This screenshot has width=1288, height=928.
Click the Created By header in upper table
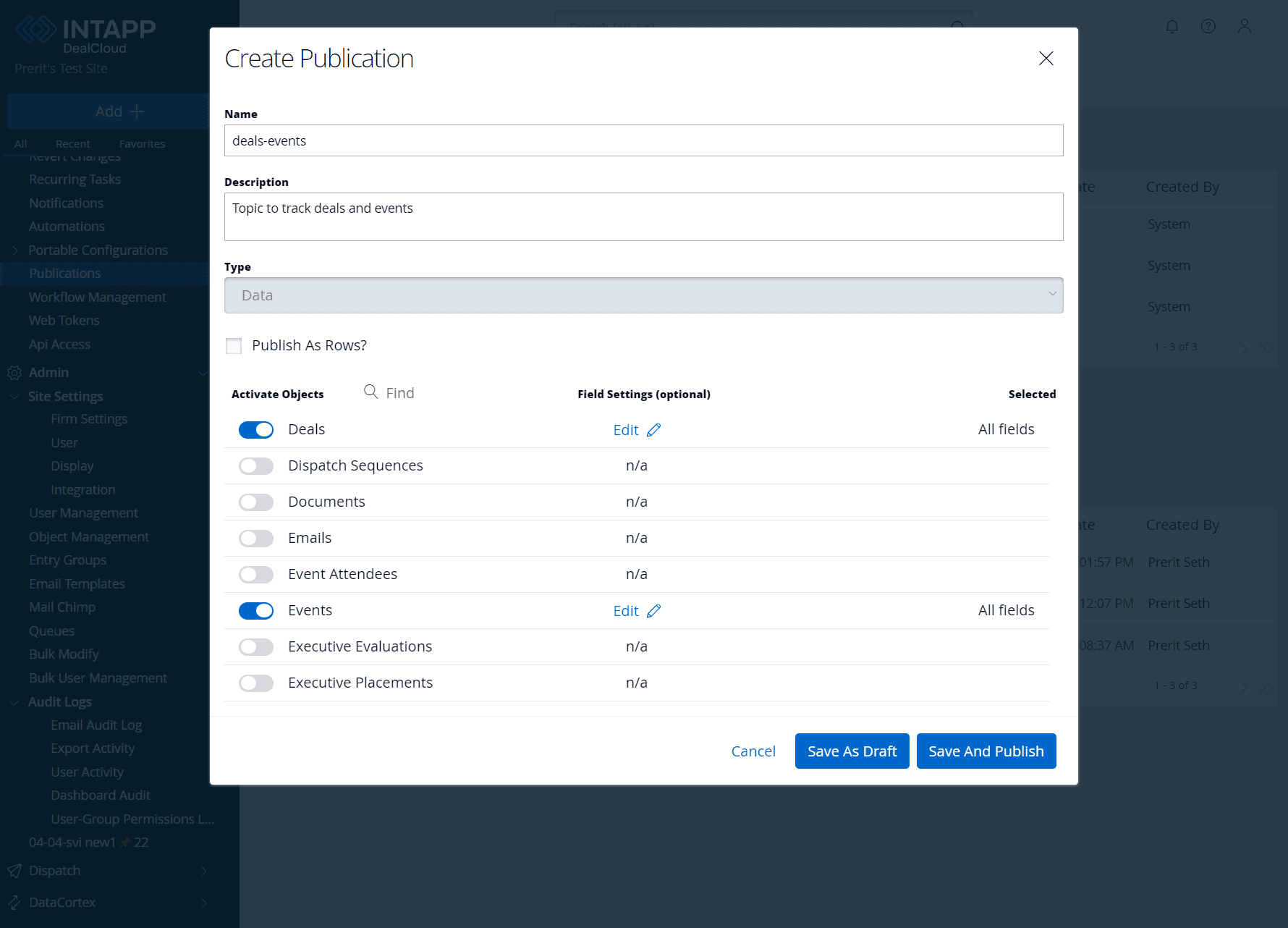(1182, 187)
